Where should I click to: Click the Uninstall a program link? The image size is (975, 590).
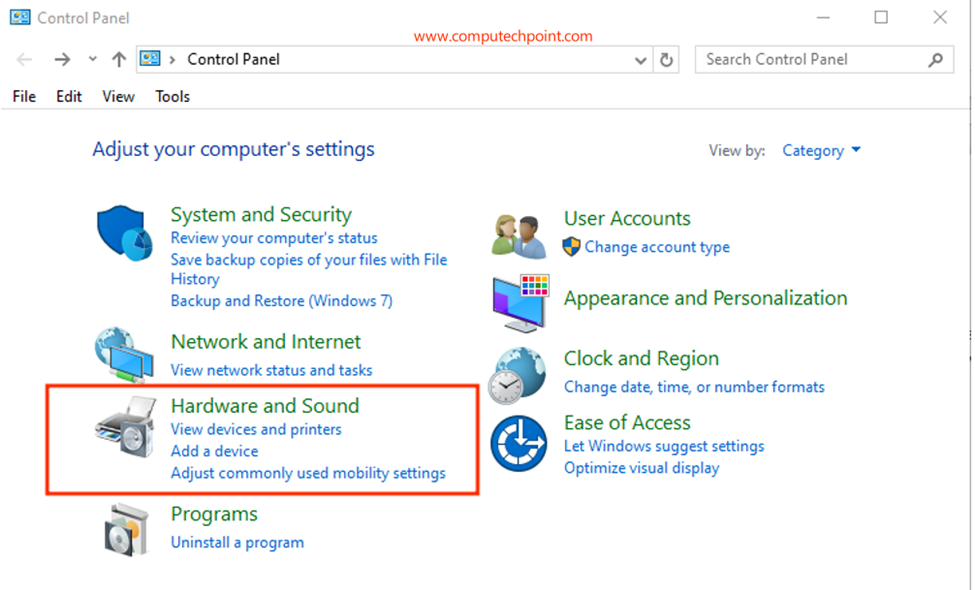tap(238, 542)
